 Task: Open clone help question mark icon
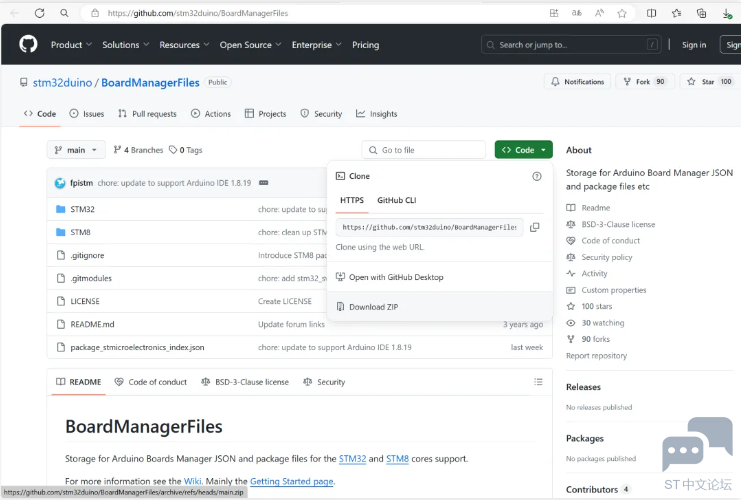[x=537, y=176]
